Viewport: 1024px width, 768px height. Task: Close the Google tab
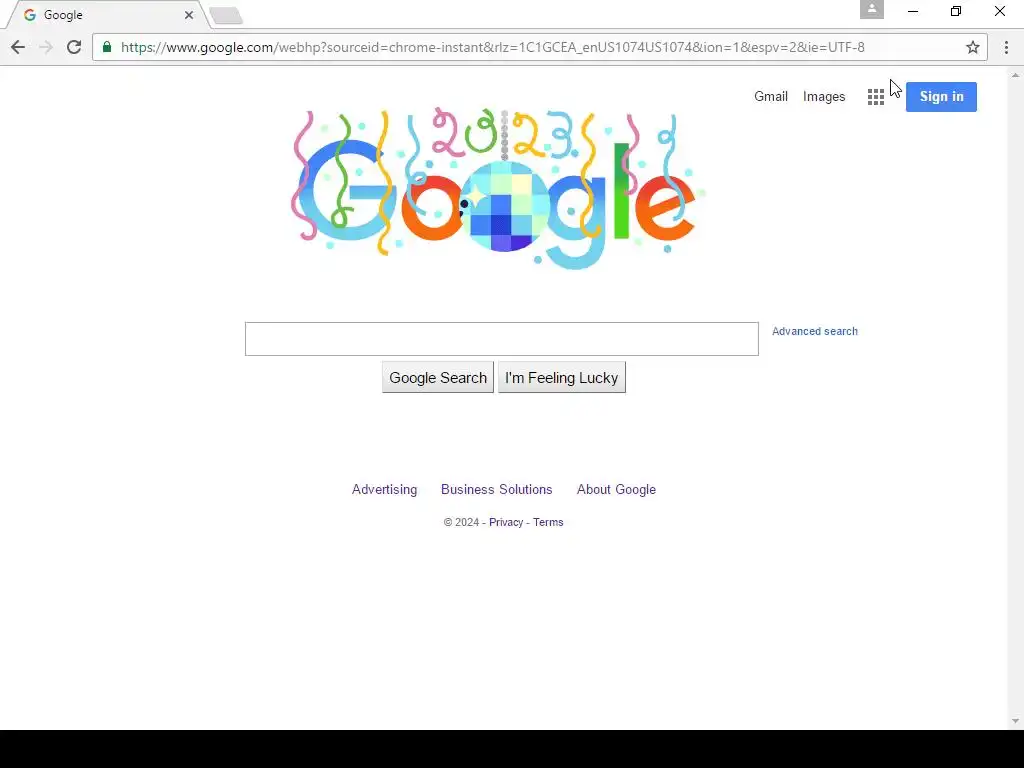point(189,14)
